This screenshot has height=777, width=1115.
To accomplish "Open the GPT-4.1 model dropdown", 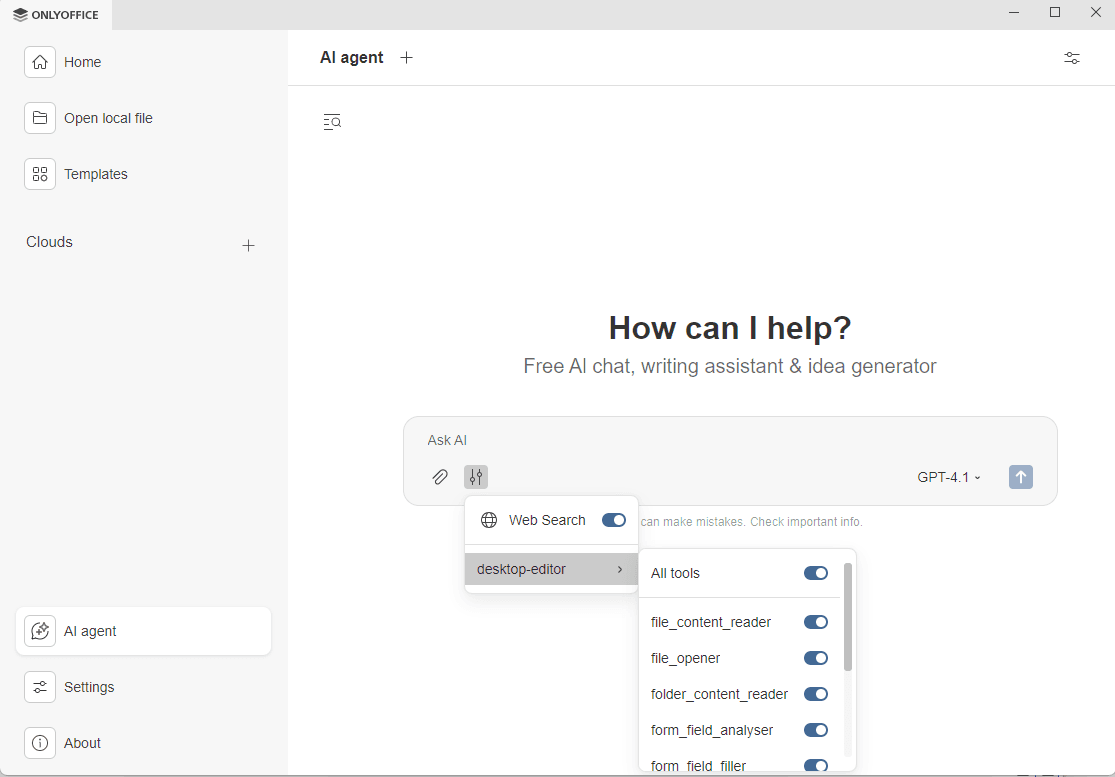I will coord(947,477).
